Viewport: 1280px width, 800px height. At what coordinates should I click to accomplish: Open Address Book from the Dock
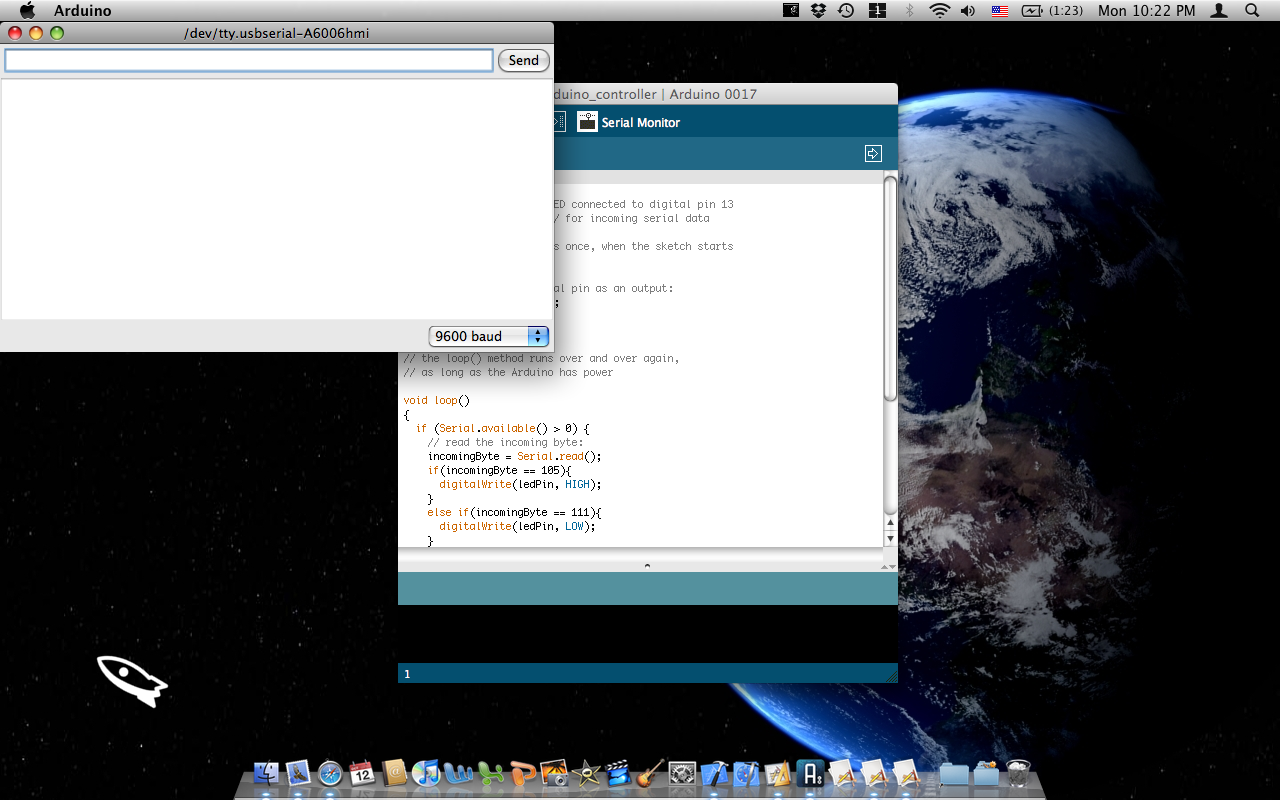tap(394, 773)
